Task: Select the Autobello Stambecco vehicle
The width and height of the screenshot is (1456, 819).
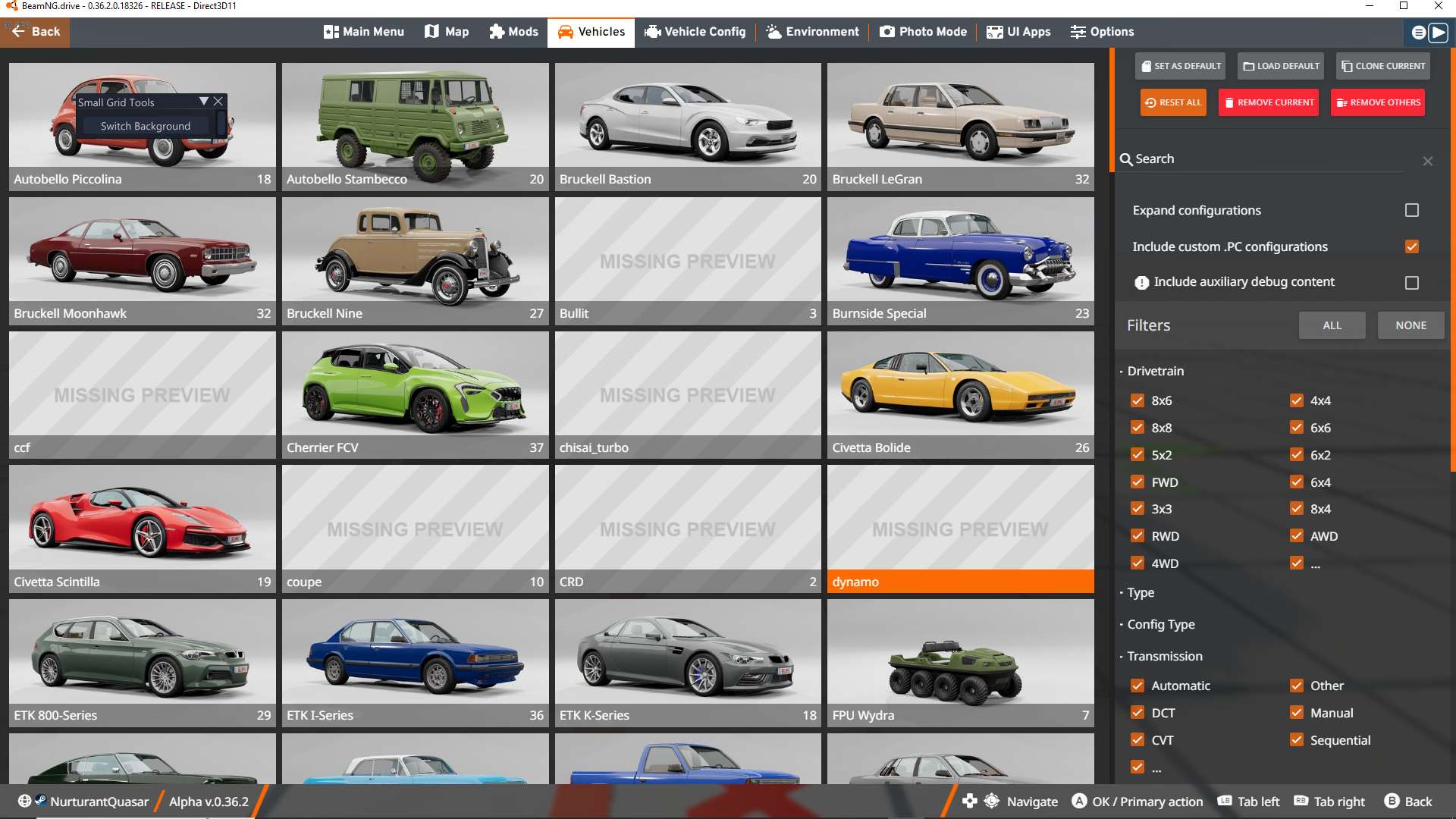Action: point(415,127)
